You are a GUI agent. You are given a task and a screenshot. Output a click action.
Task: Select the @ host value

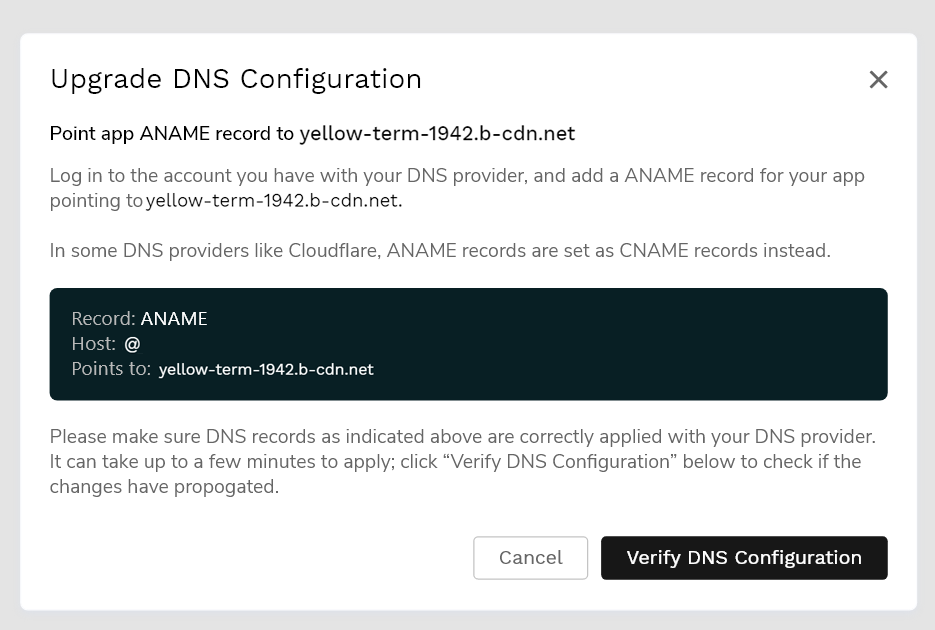point(132,344)
